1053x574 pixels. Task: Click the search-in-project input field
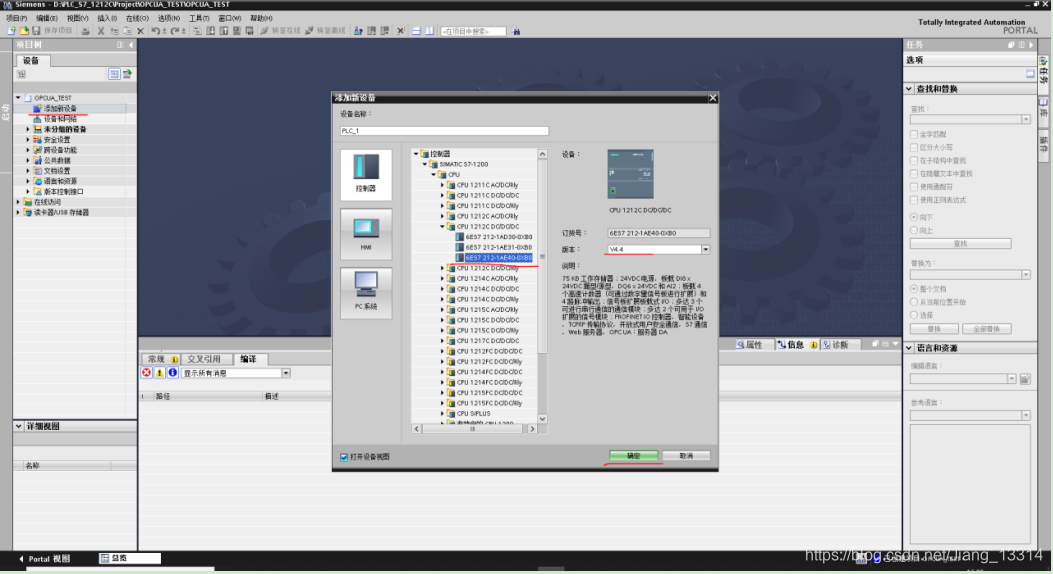[x=473, y=31]
